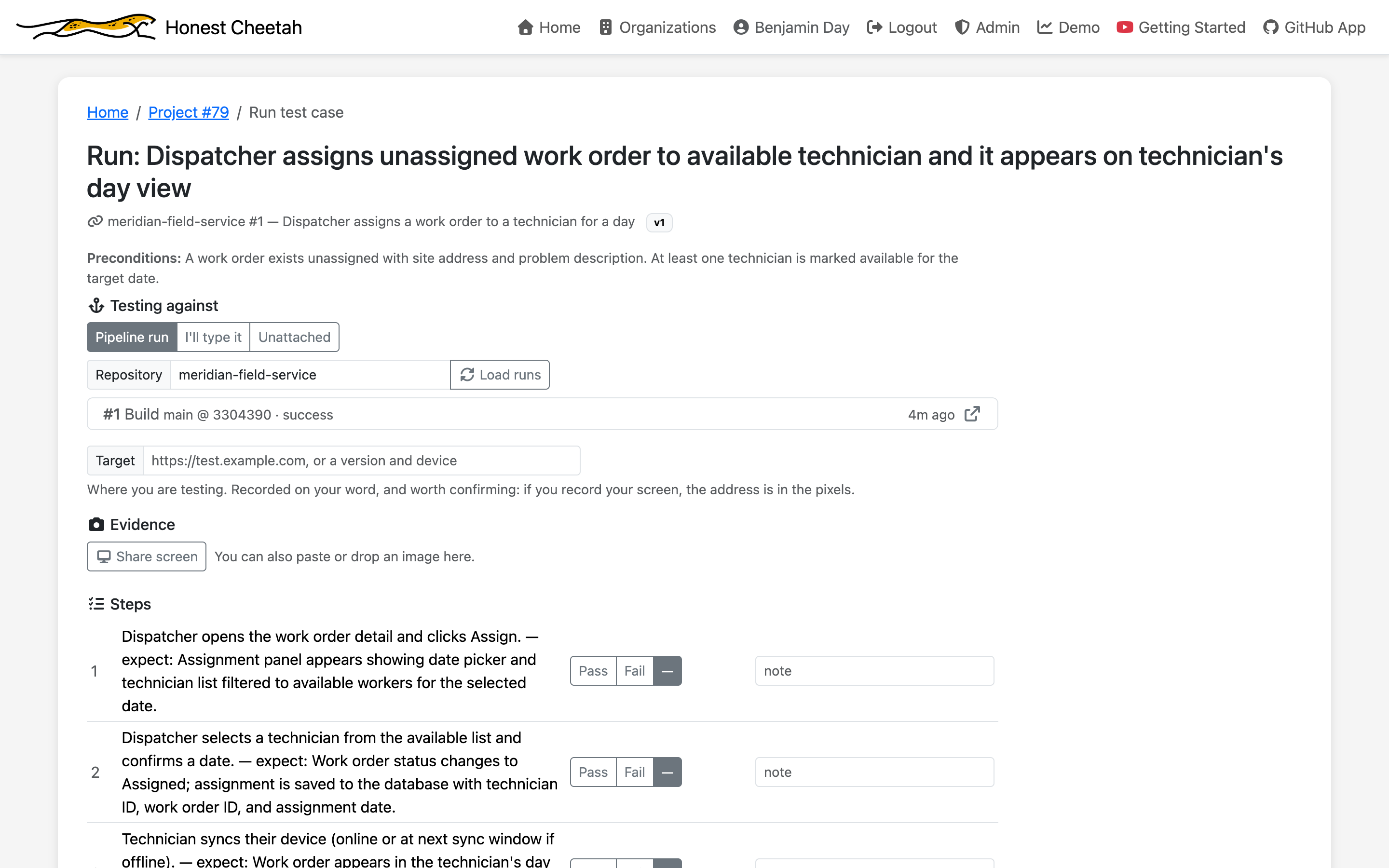
Task: Click the anchor icon beside Testing against
Action: 96,305
